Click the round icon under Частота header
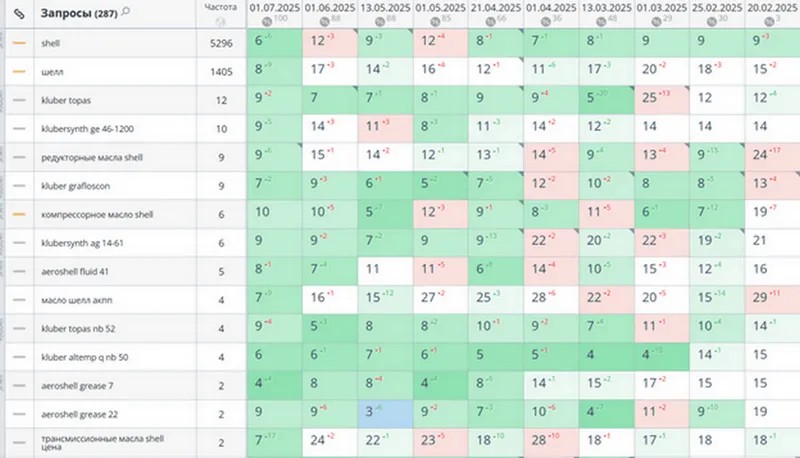This screenshot has height=458, width=800. pos(221,18)
